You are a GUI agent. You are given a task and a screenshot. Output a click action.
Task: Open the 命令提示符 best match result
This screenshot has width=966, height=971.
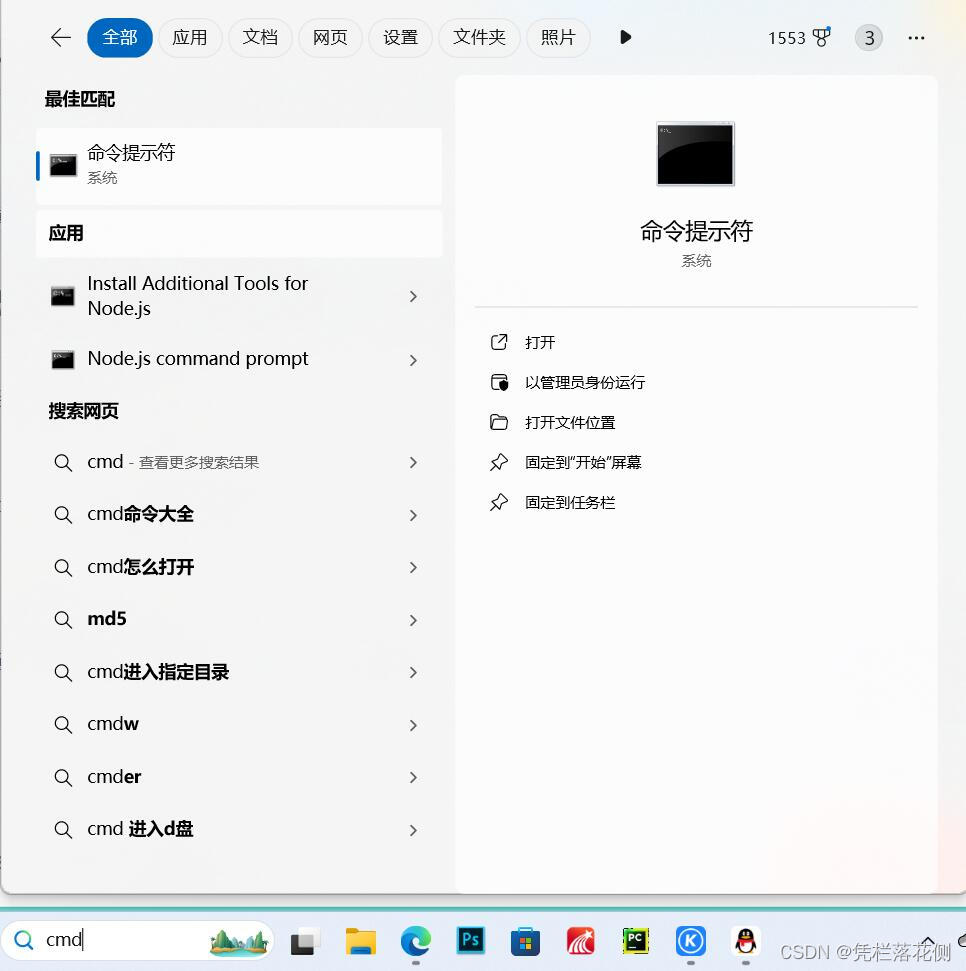click(x=239, y=166)
